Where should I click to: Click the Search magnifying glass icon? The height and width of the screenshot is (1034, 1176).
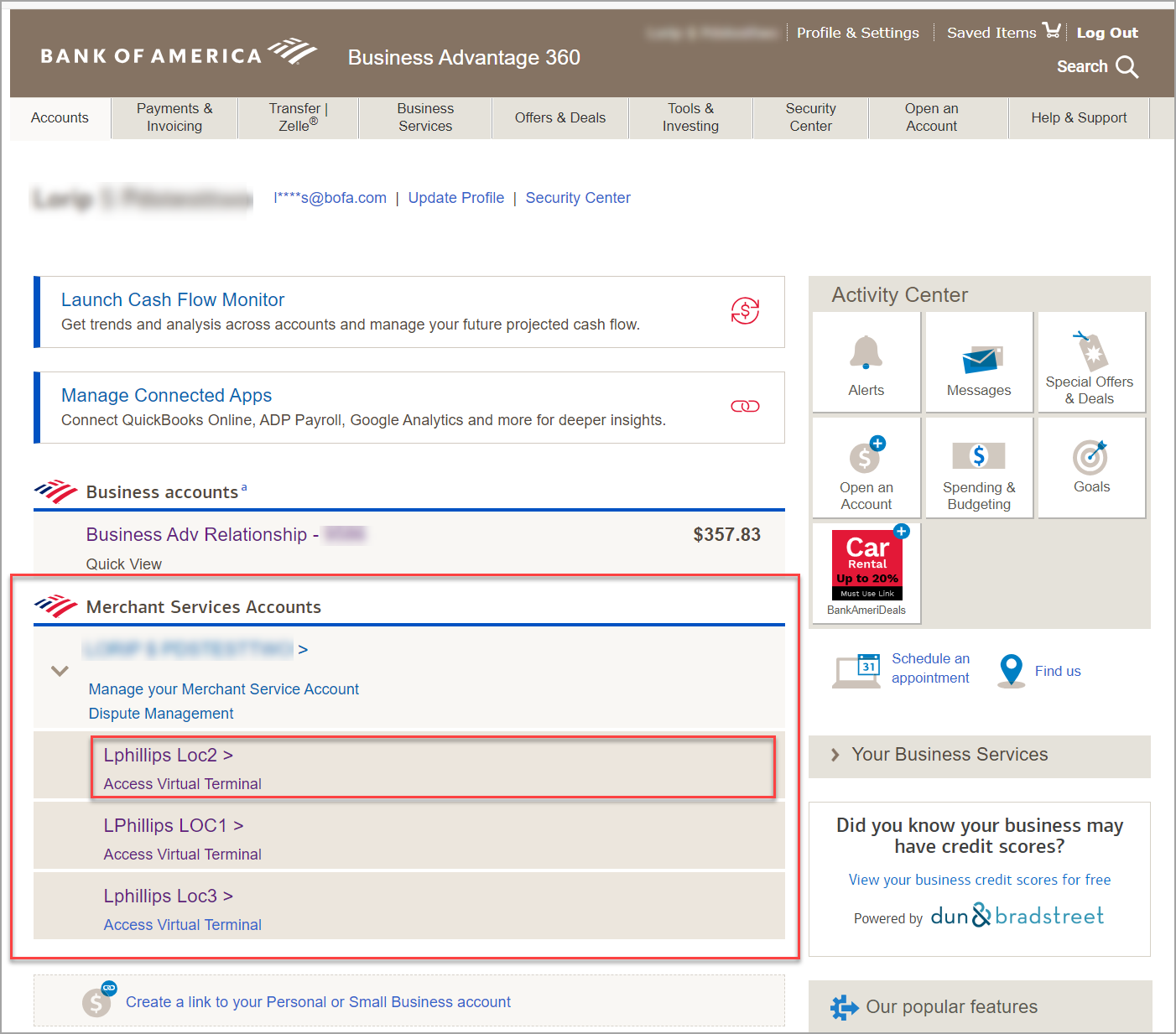[1127, 67]
